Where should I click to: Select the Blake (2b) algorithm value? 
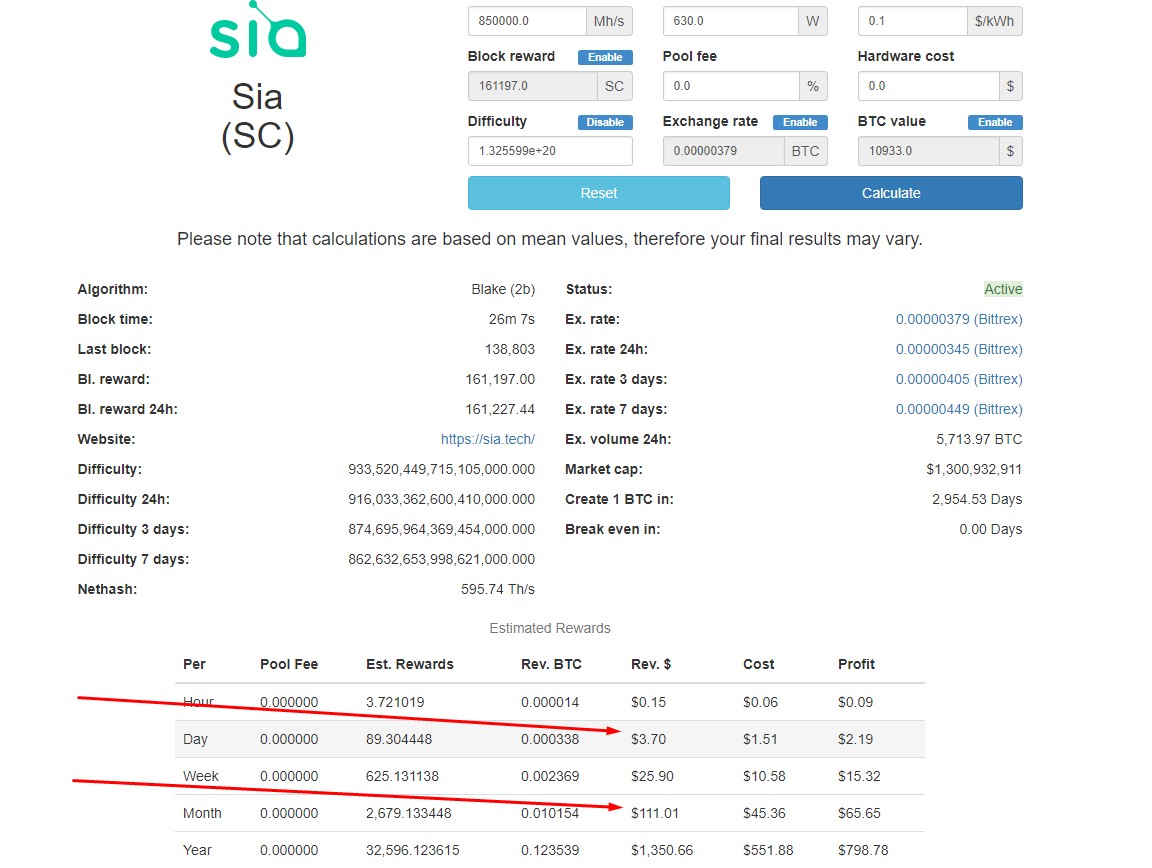pyautogui.click(x=503, y=289)
